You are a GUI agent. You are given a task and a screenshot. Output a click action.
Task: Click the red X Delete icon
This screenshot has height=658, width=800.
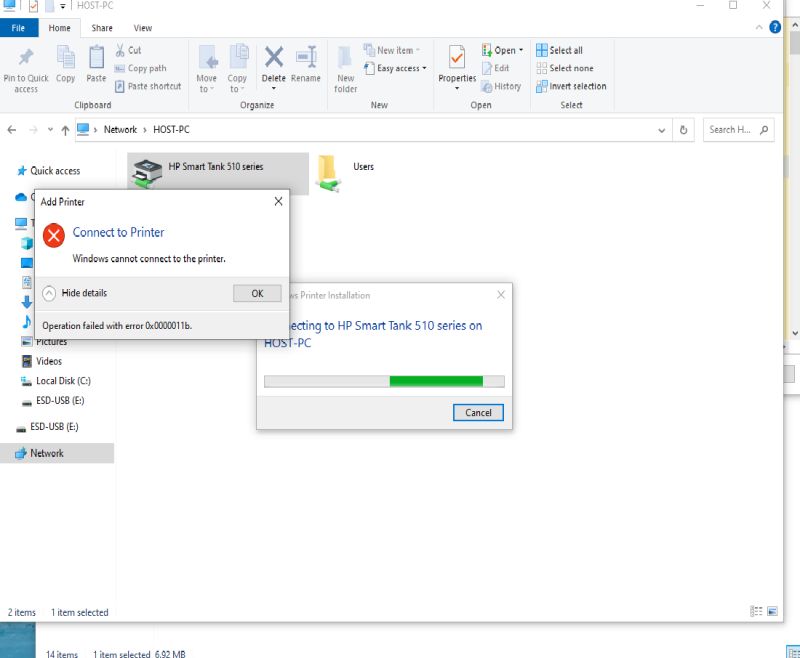coord(273,57)
